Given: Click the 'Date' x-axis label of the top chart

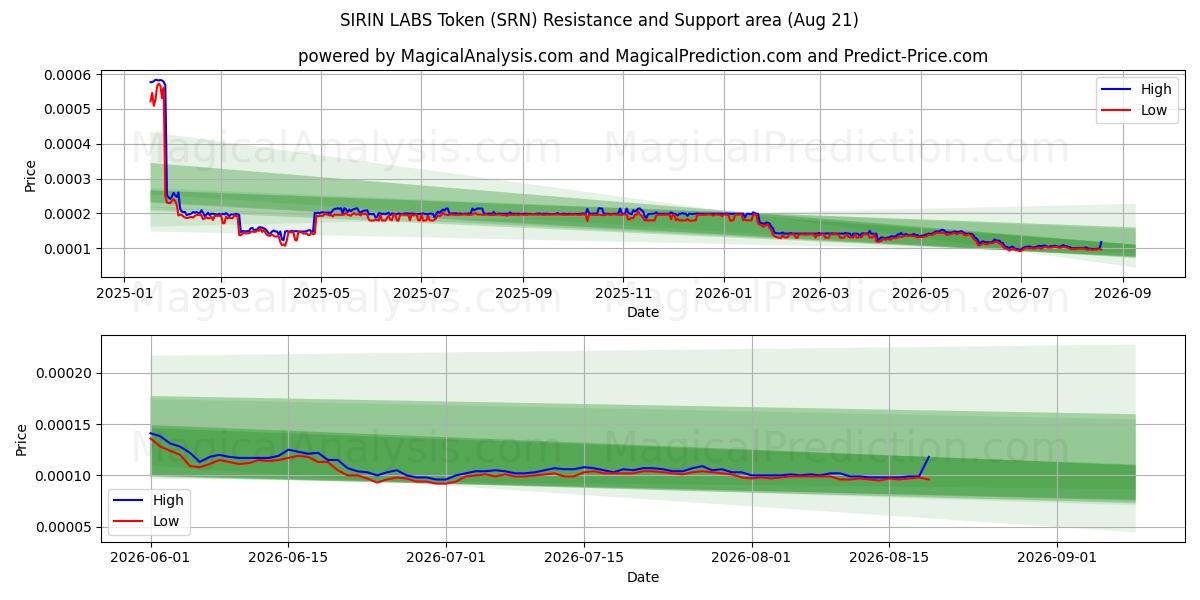Looking at the screenshot, I should point(643,313).
